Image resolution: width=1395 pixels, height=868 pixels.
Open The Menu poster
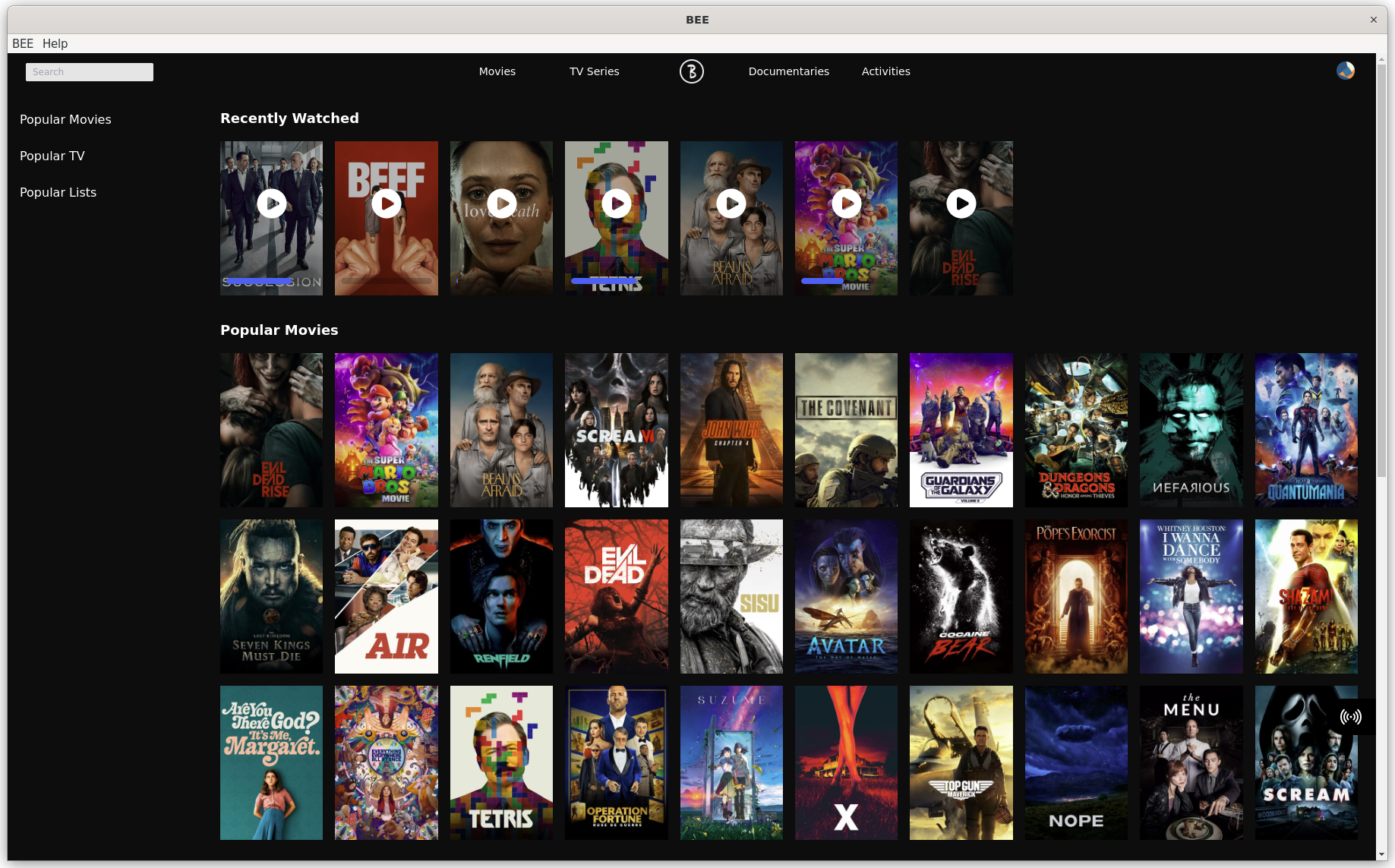[x=1191, y=762]
